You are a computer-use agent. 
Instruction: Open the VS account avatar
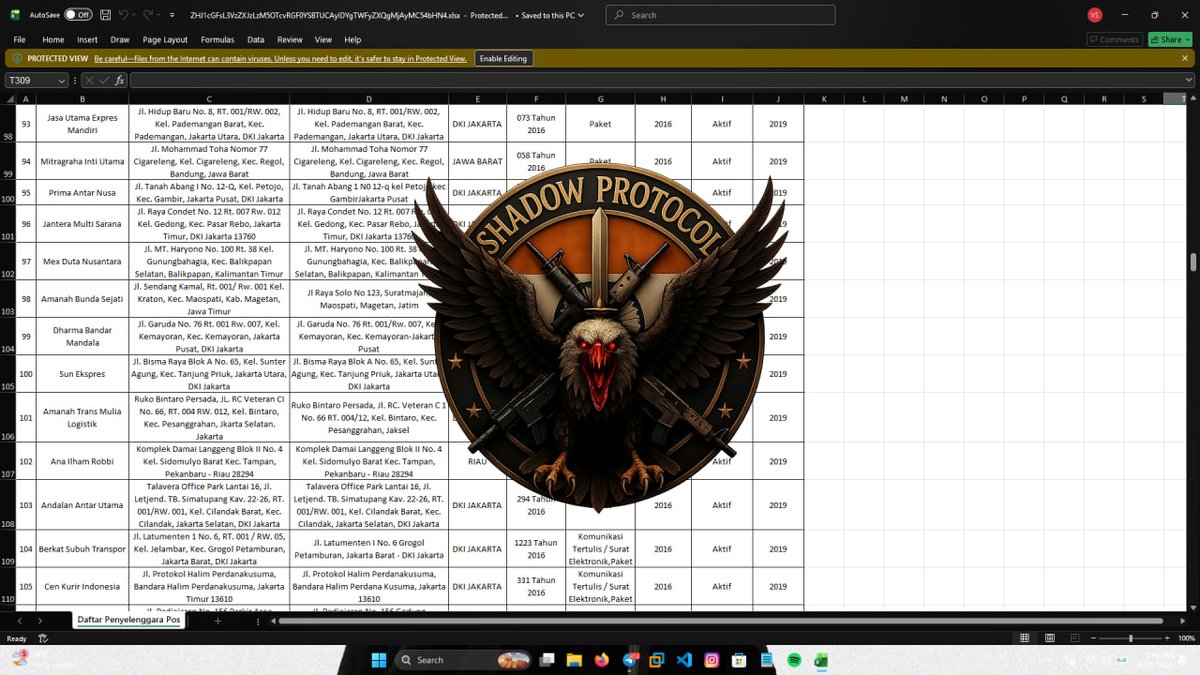(1094, 15)
